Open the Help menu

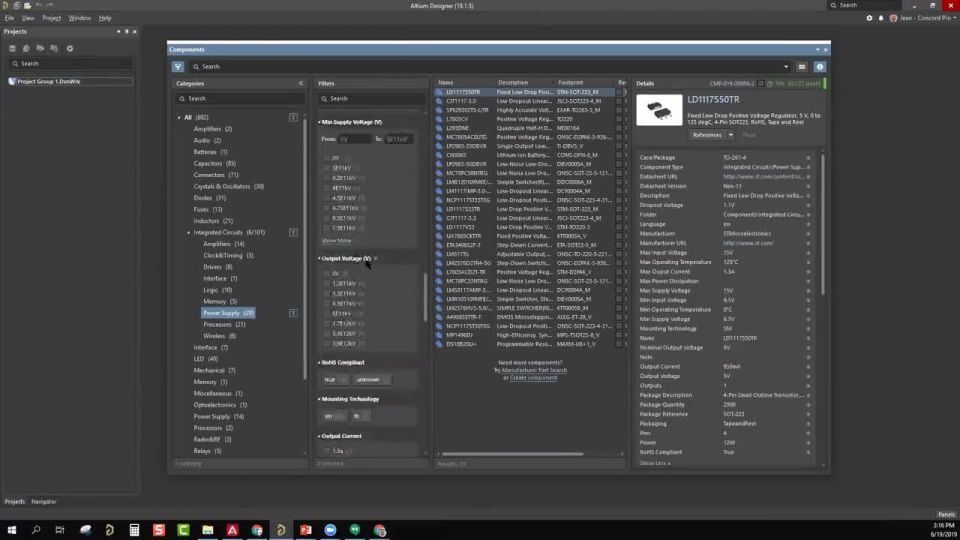(x=105, y=18)
